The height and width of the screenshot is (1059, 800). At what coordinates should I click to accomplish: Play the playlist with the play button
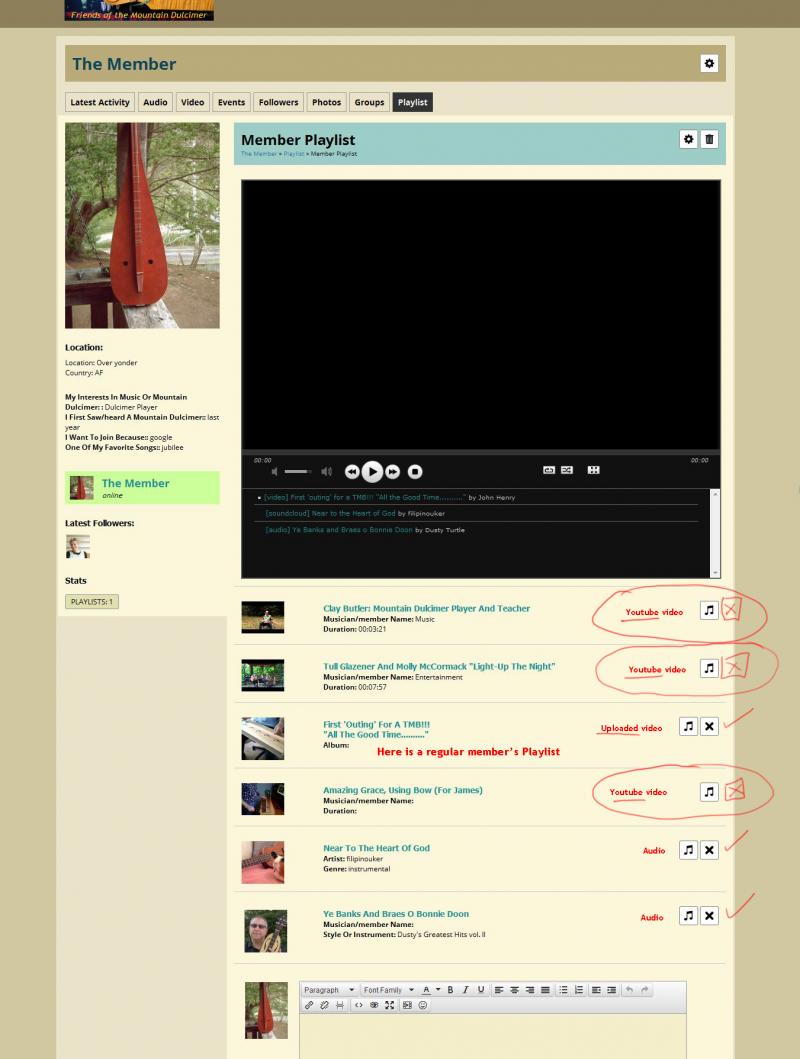pos(372,471)
